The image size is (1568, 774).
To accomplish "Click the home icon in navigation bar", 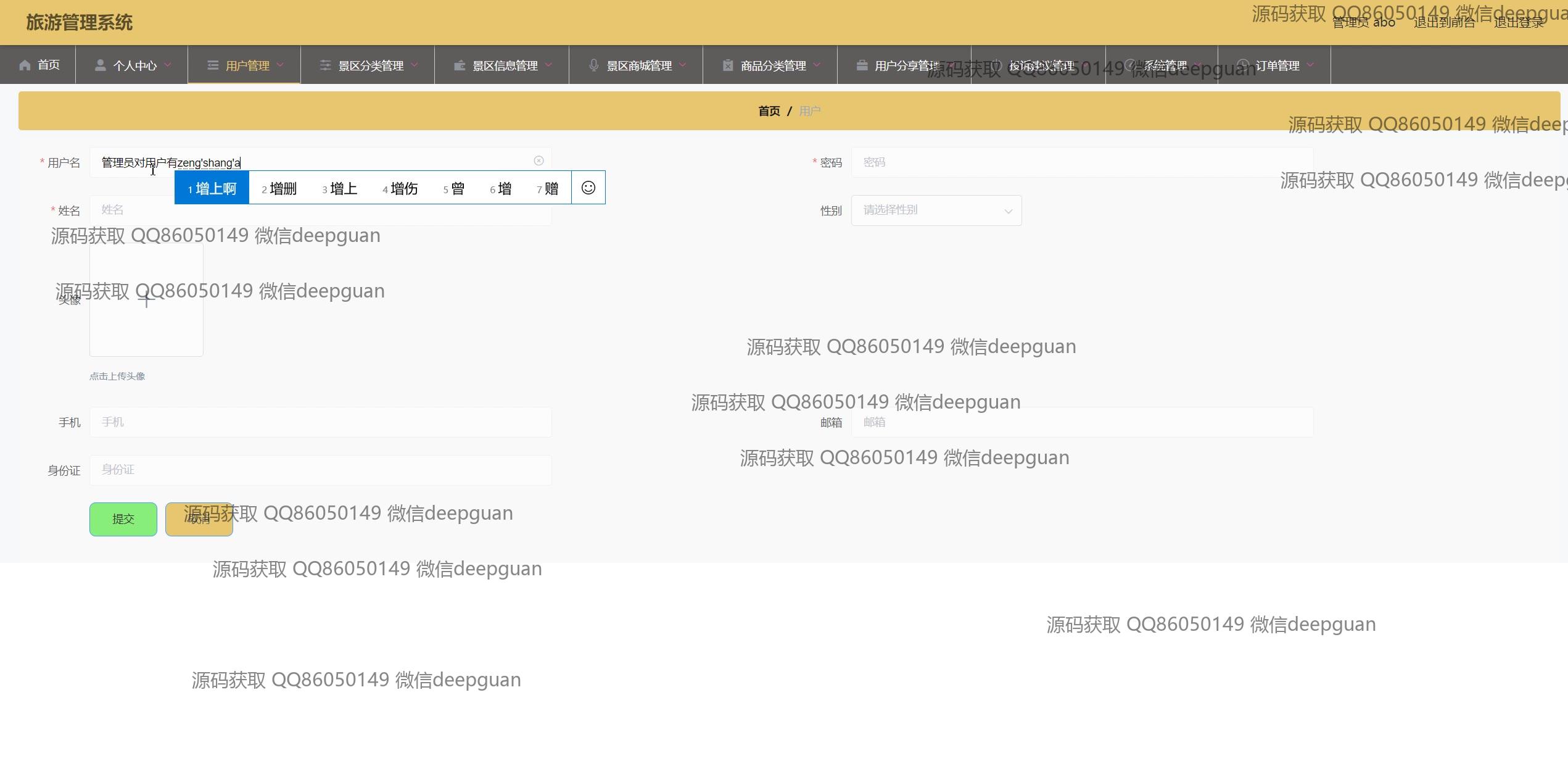I will [25, 65].
